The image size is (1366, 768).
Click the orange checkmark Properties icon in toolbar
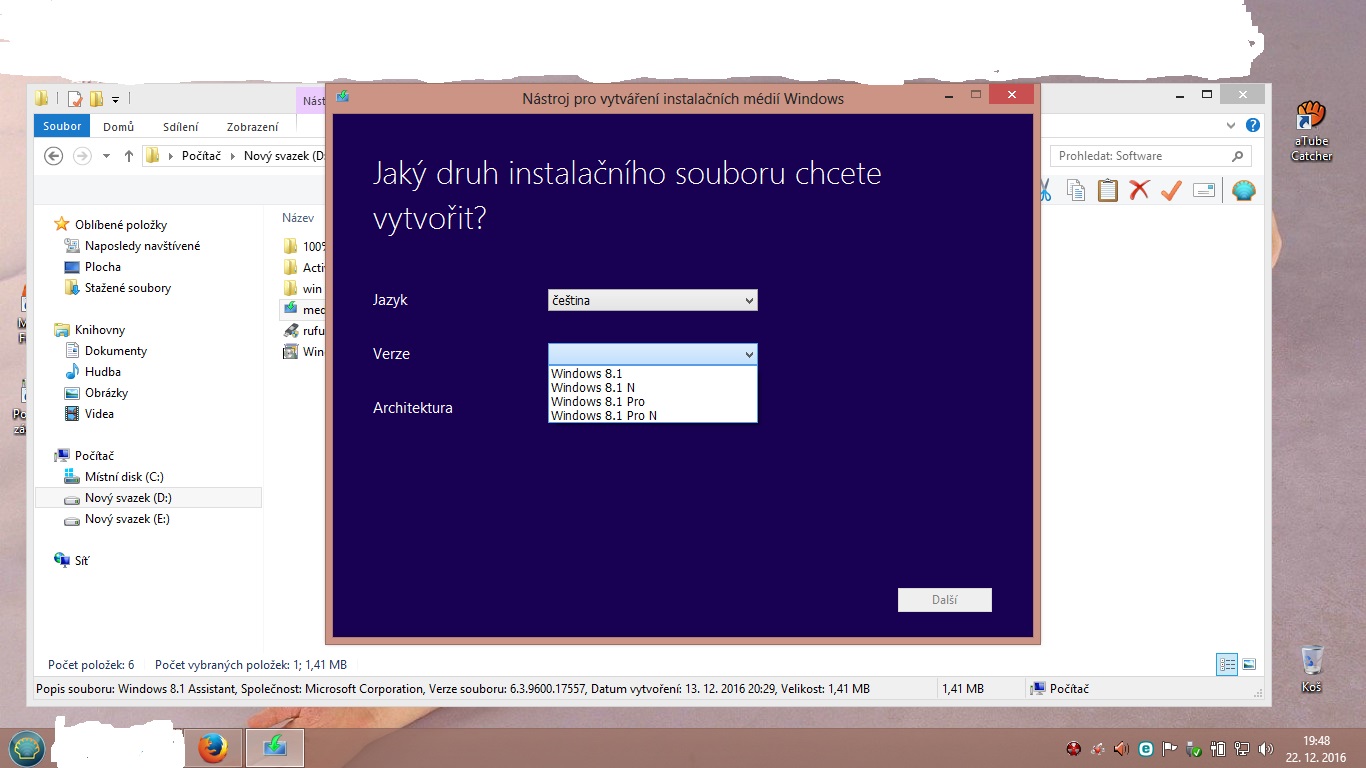[1172, 190]
